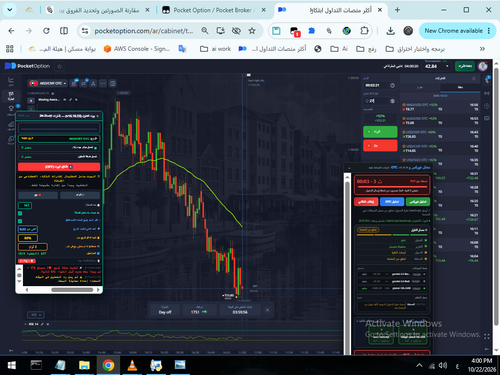Click the volume icon in system tray
The height and width of the screenshot is (375, 500).
click(x=443, y=366)
